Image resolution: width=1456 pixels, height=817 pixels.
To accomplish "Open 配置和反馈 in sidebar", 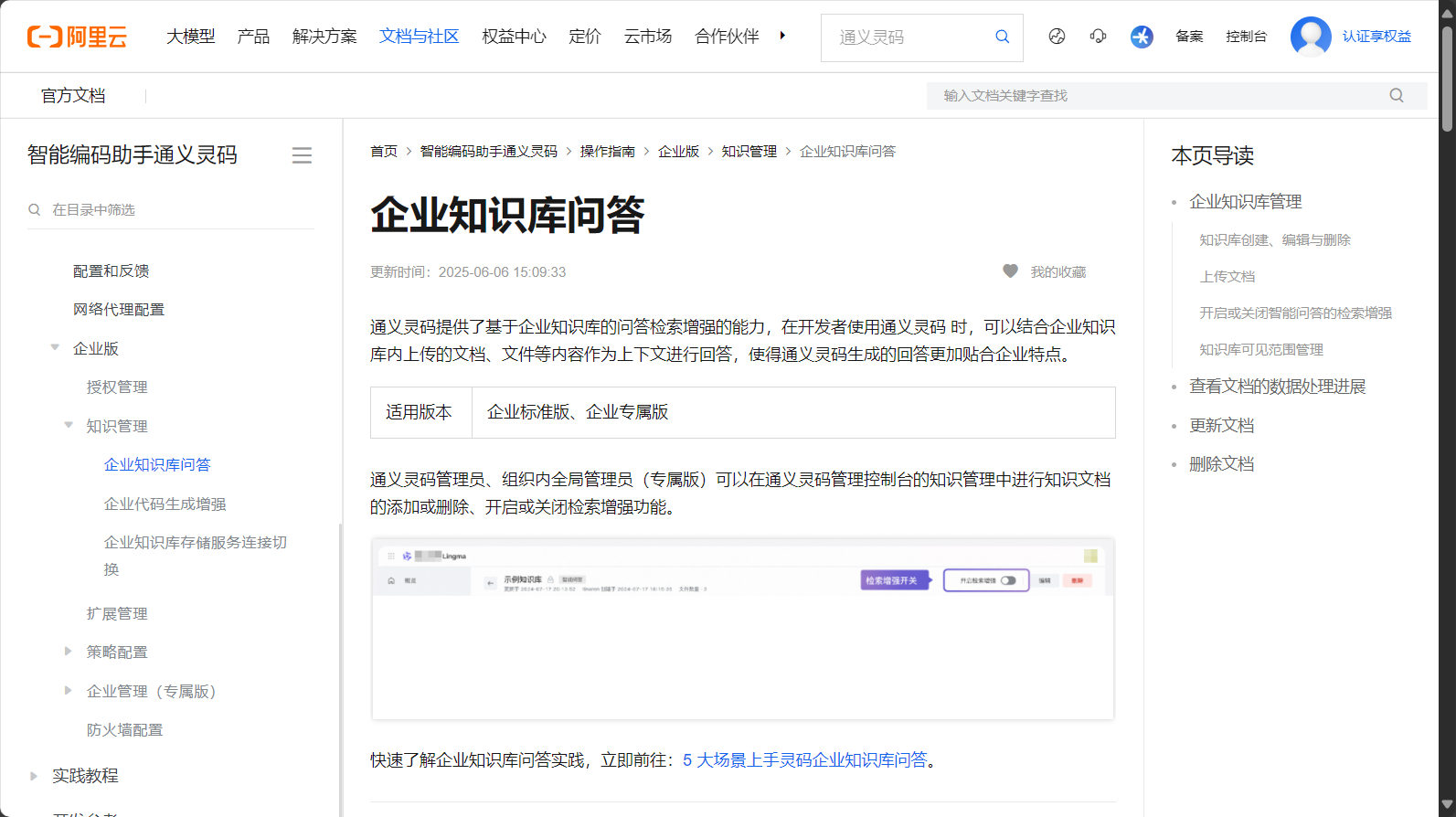I will [111, 271].
